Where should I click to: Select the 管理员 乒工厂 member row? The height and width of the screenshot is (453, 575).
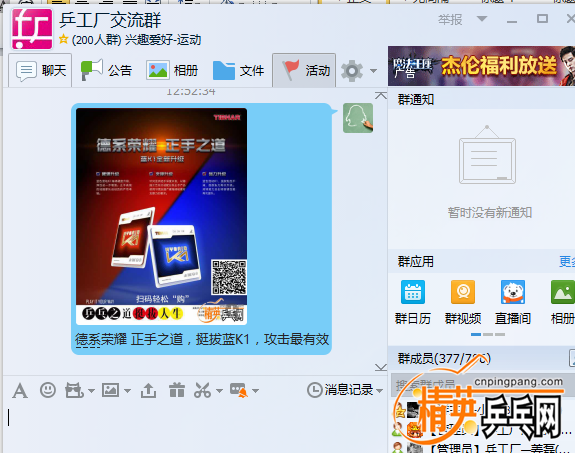point(481,448)
